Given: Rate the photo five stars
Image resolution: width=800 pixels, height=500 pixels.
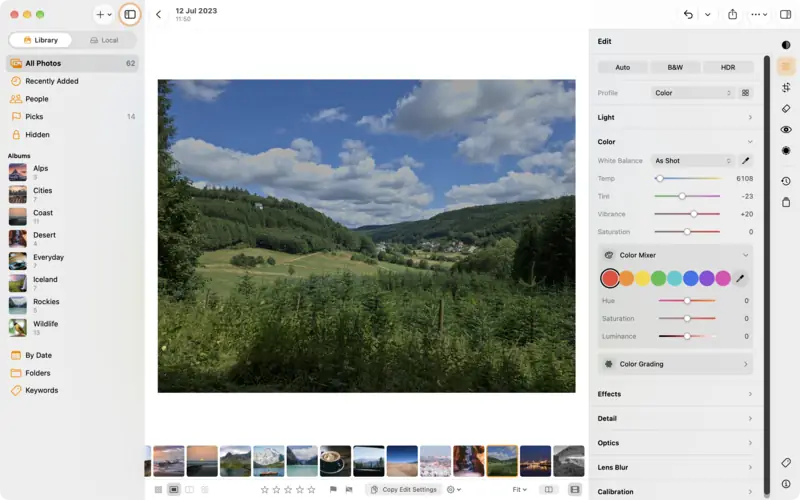Looking at the screenshot, I should [x=311, y=489].
